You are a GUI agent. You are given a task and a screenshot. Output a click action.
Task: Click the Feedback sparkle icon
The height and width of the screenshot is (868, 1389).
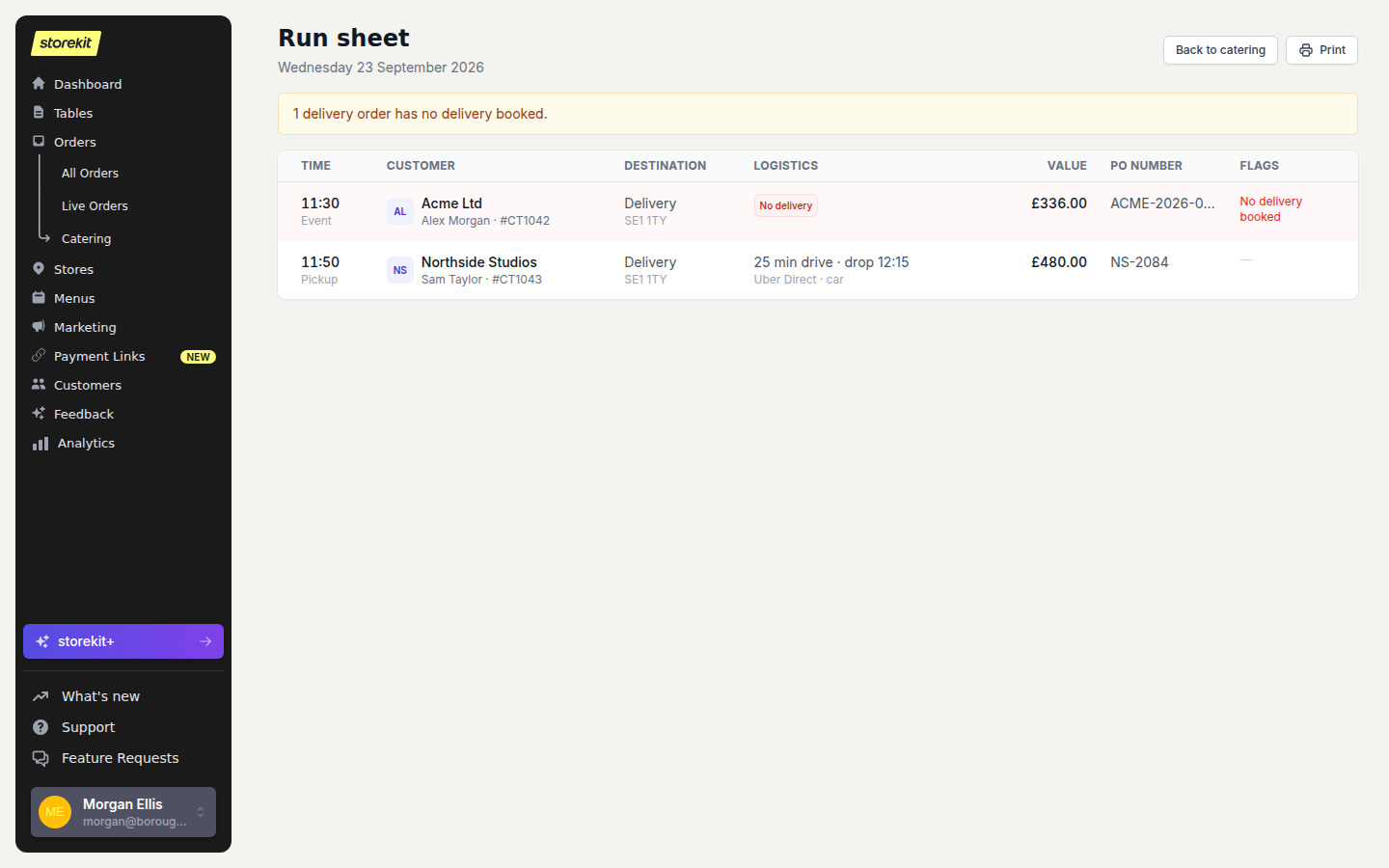(39, 414)
